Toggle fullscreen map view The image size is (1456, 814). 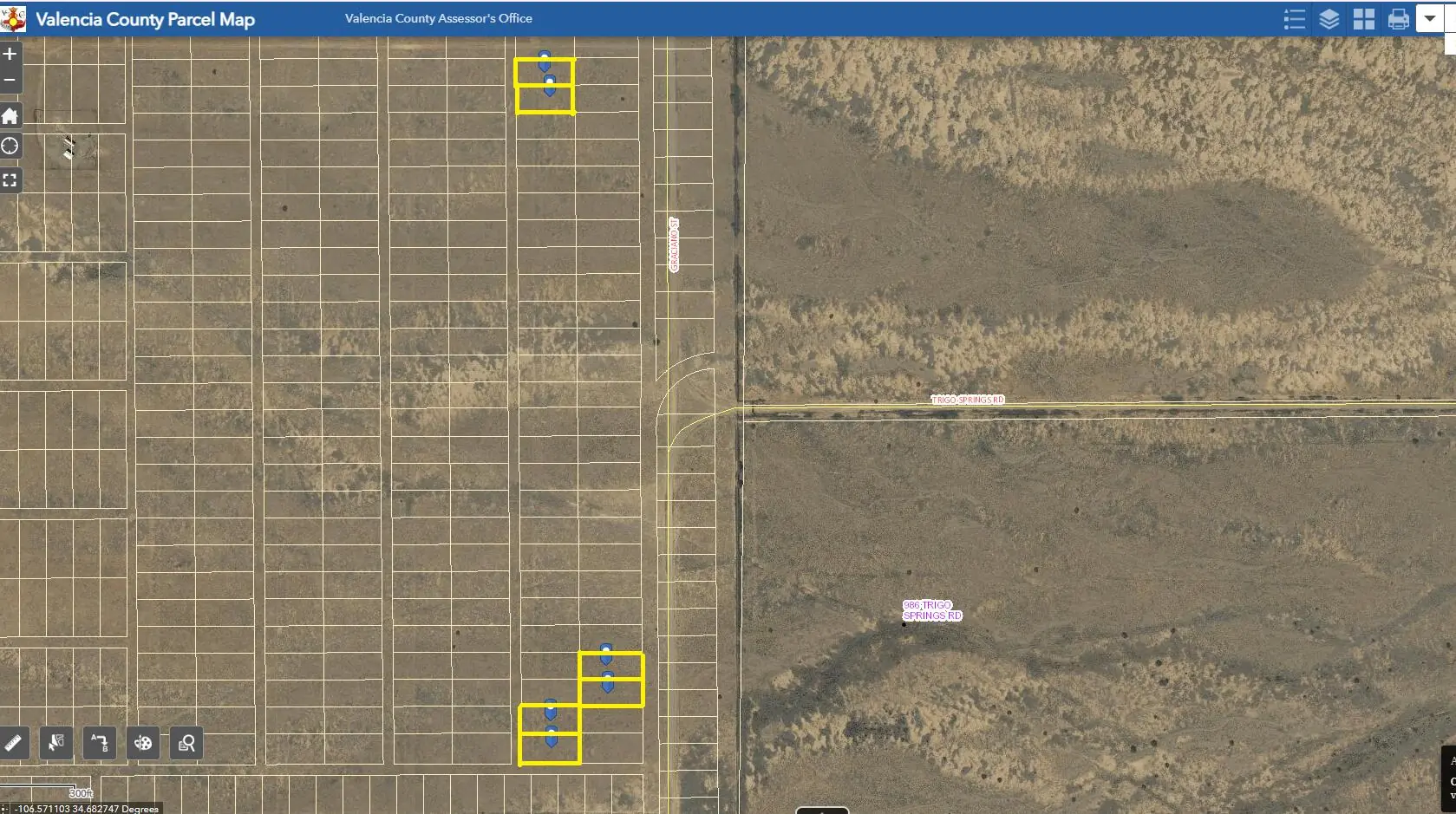11,179
